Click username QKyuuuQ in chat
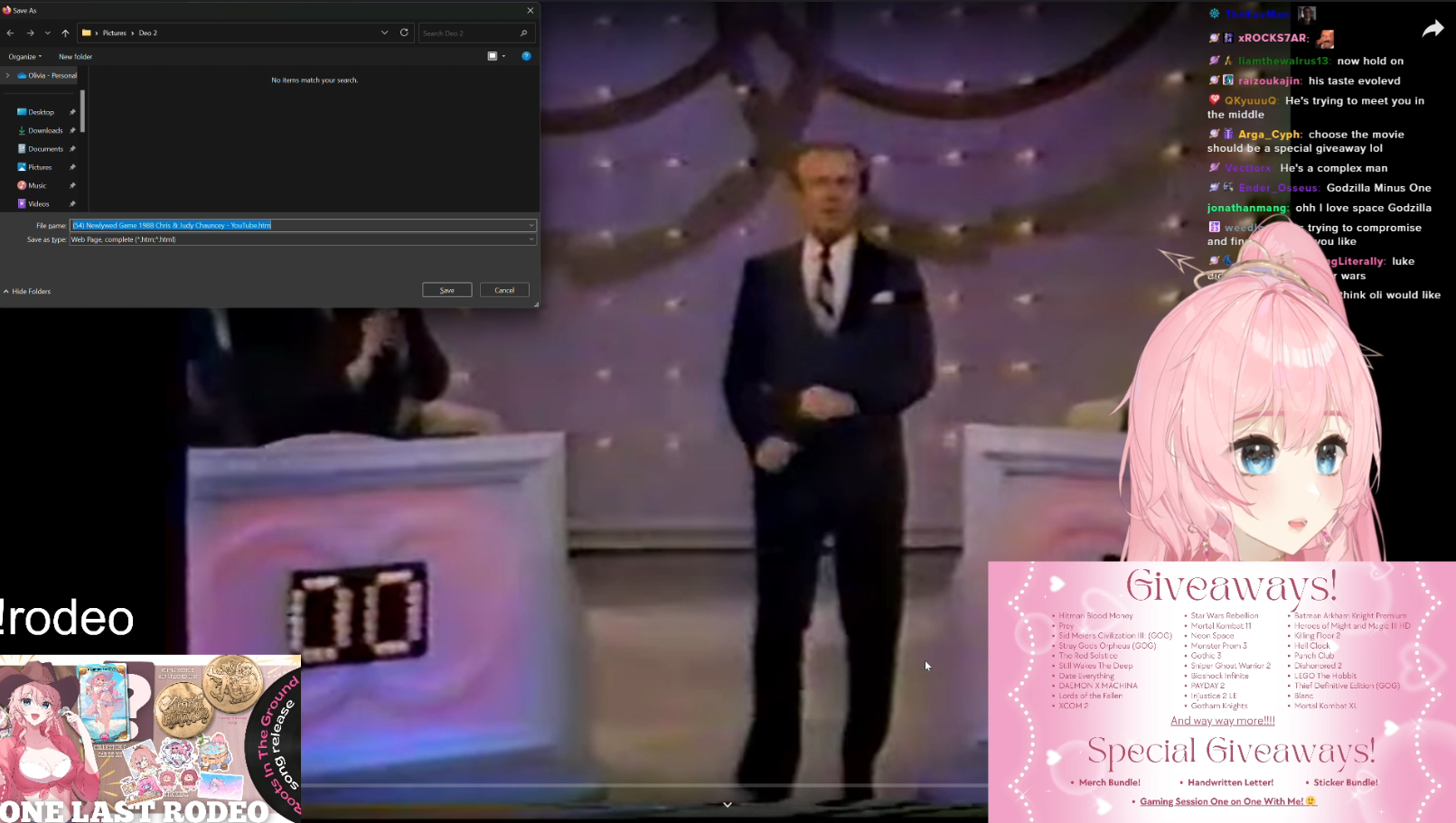The width and height of the screenshot is (1456, 823). pyautogui.click(x=1251, y=100)
